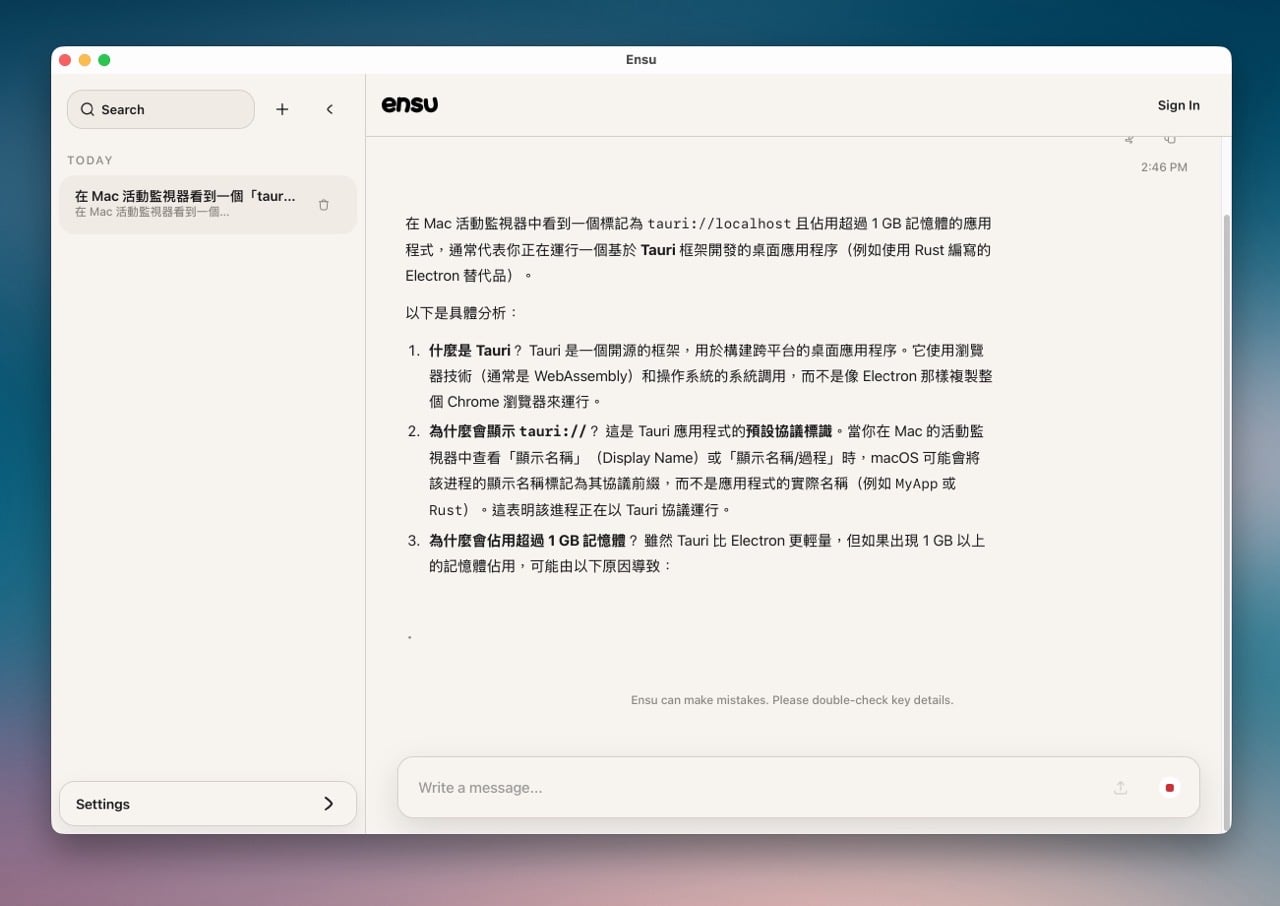Minimize the Ensu window with yellow button
Viewport: 1280px width, 906px height.
(x=85, y=60)
